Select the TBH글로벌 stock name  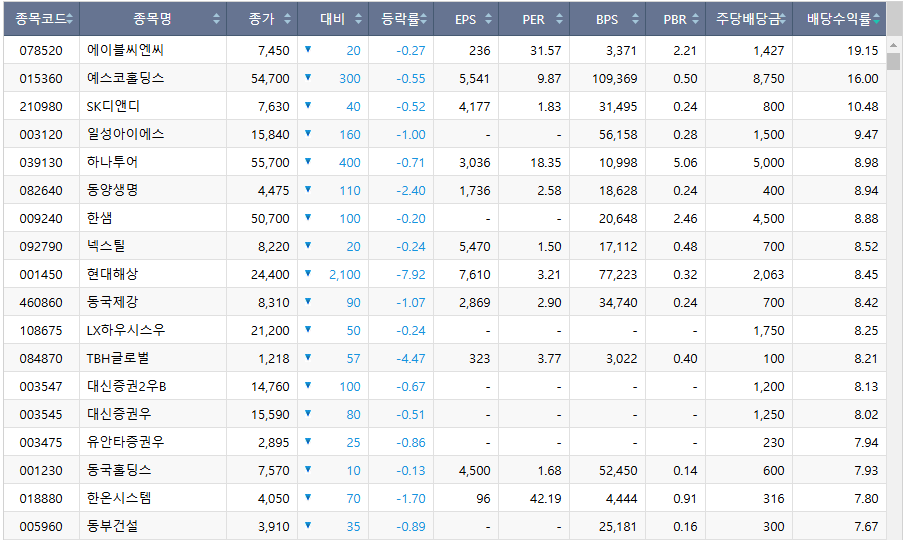coord(118,358)
